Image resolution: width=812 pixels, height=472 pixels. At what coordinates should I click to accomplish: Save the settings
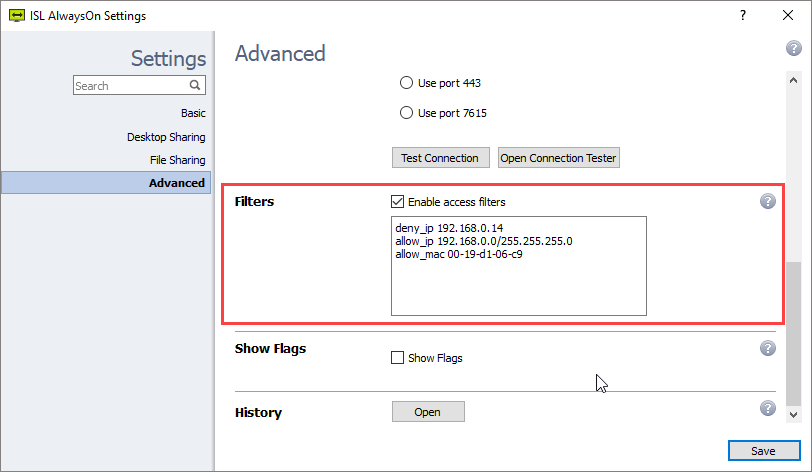coord(763,451)
